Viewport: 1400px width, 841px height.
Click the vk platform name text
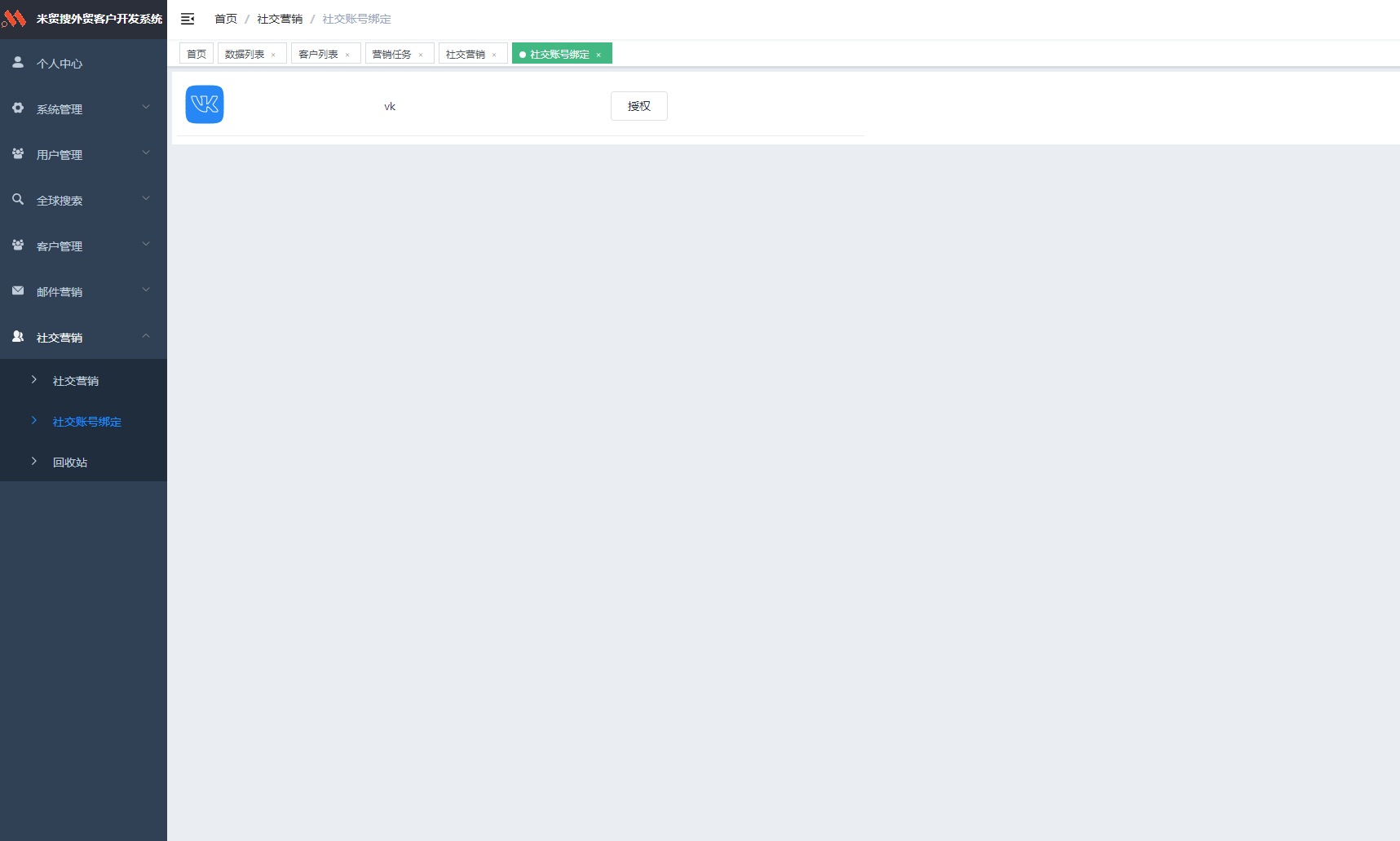pyautogui.click(x=390, y=107)
